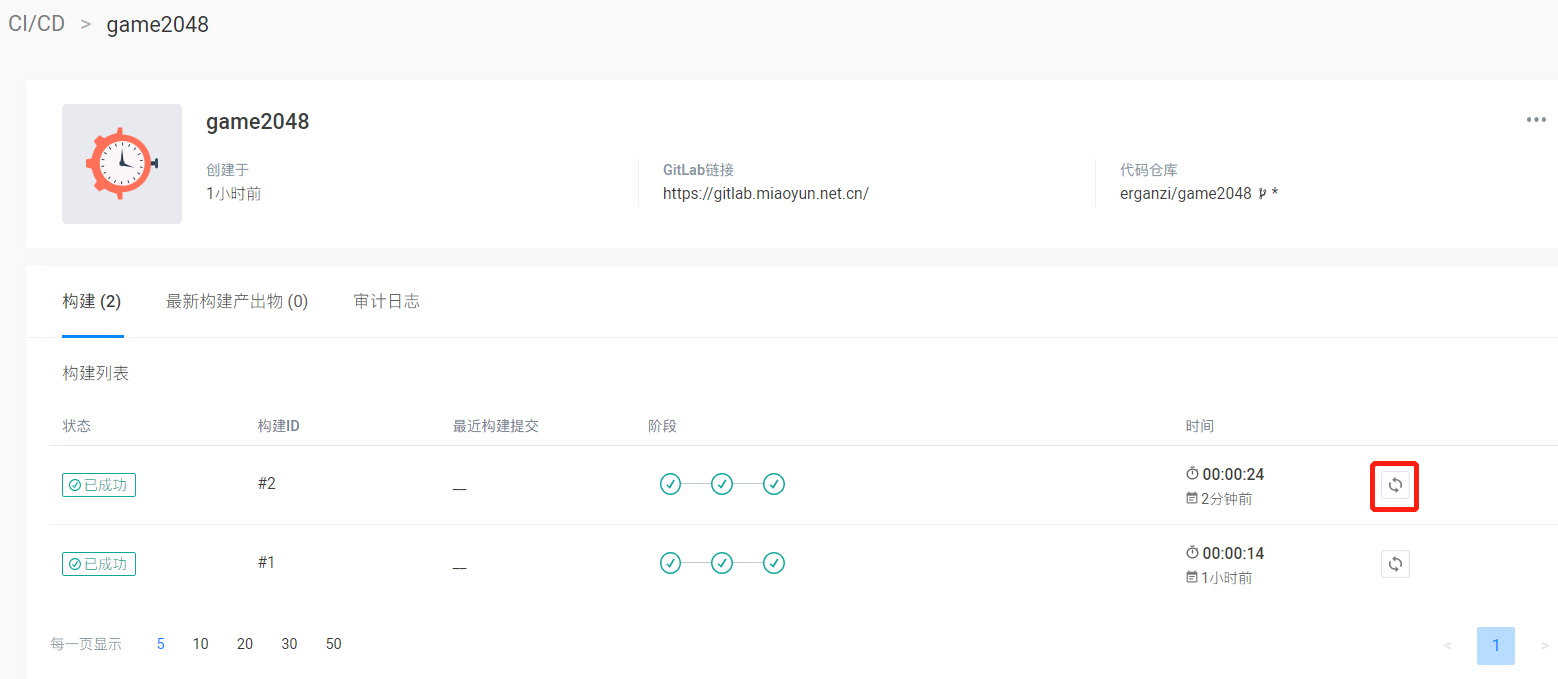Select the 构建 (2) tab
The width and height of the screenshot is (1558, 679).
(x=91, y=301)
